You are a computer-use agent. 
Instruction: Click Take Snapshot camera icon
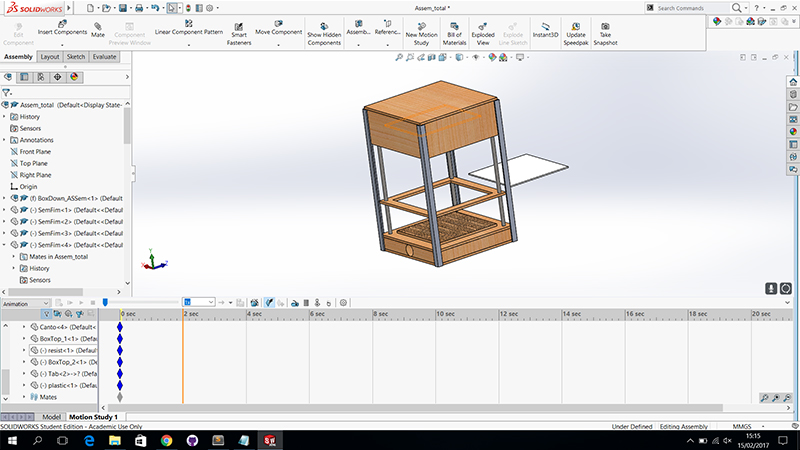point(605,27)
